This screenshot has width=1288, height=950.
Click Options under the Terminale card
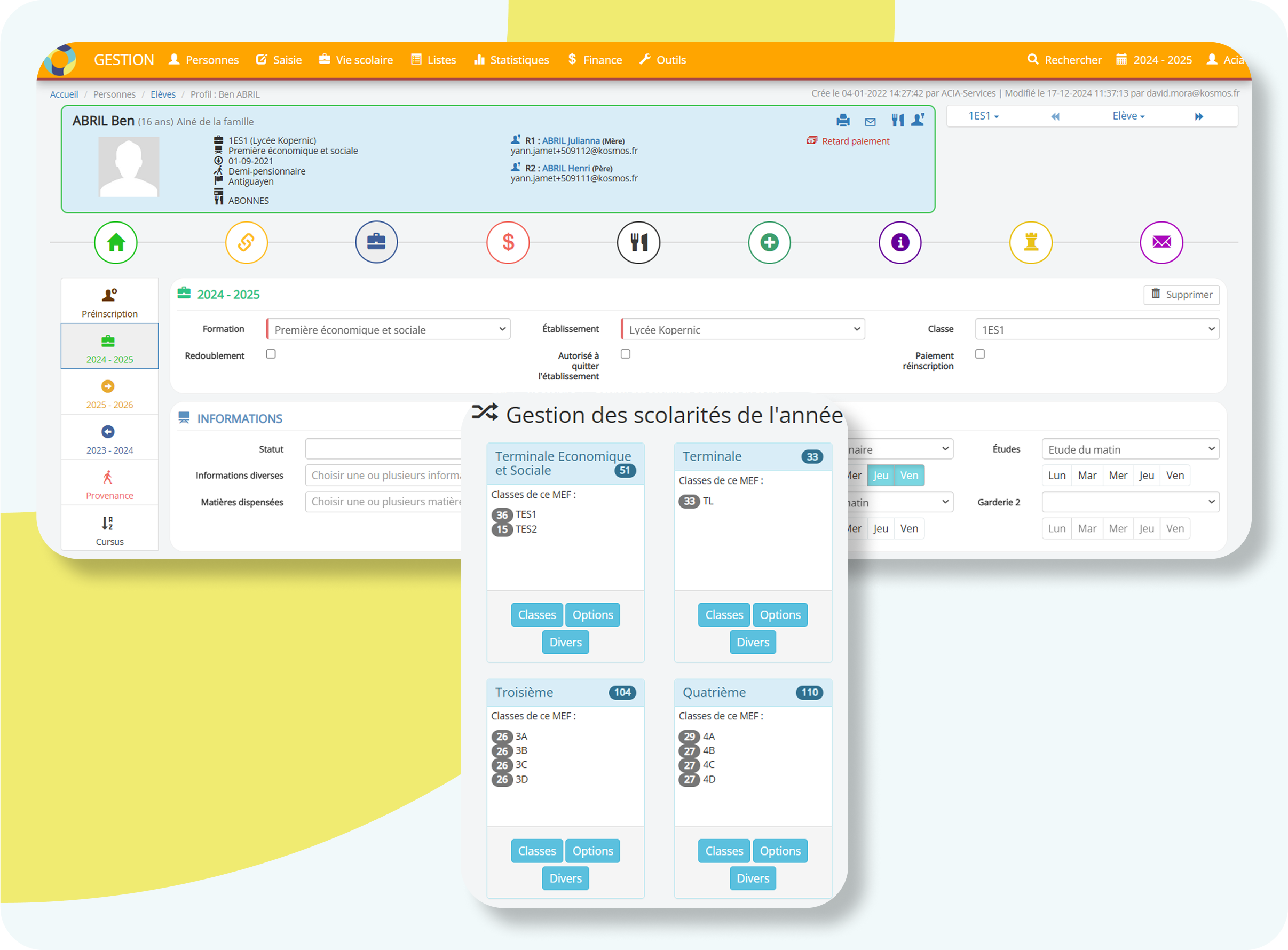(780, 615)
